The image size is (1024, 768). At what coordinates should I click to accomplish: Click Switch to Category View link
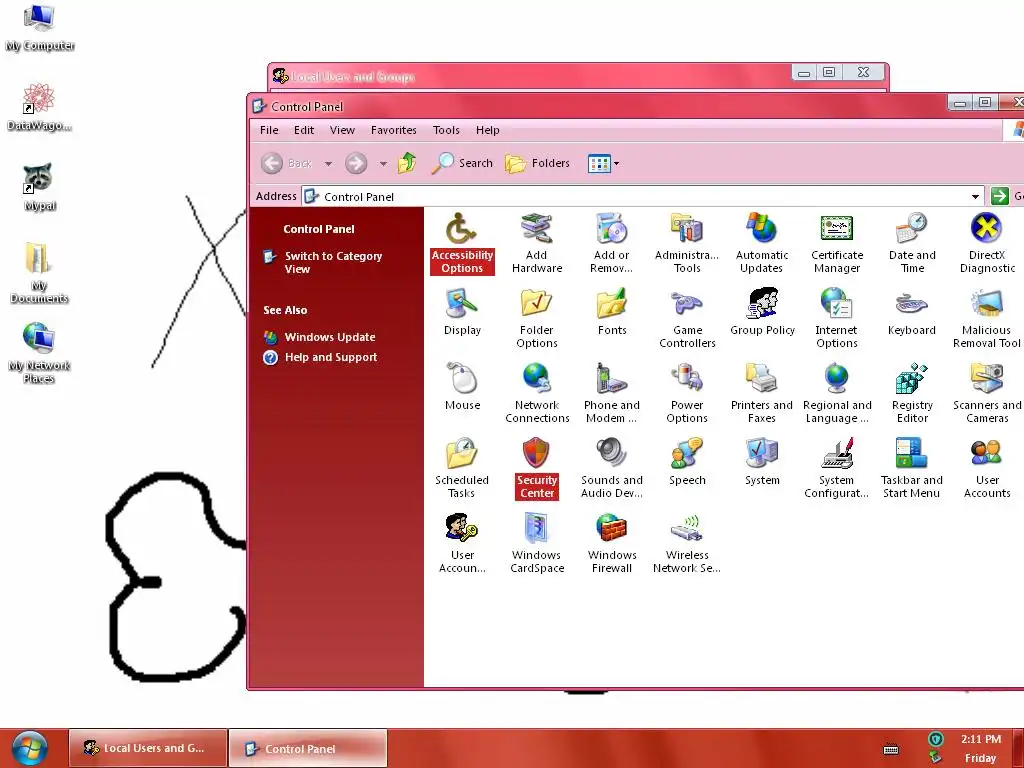point(333,263)
